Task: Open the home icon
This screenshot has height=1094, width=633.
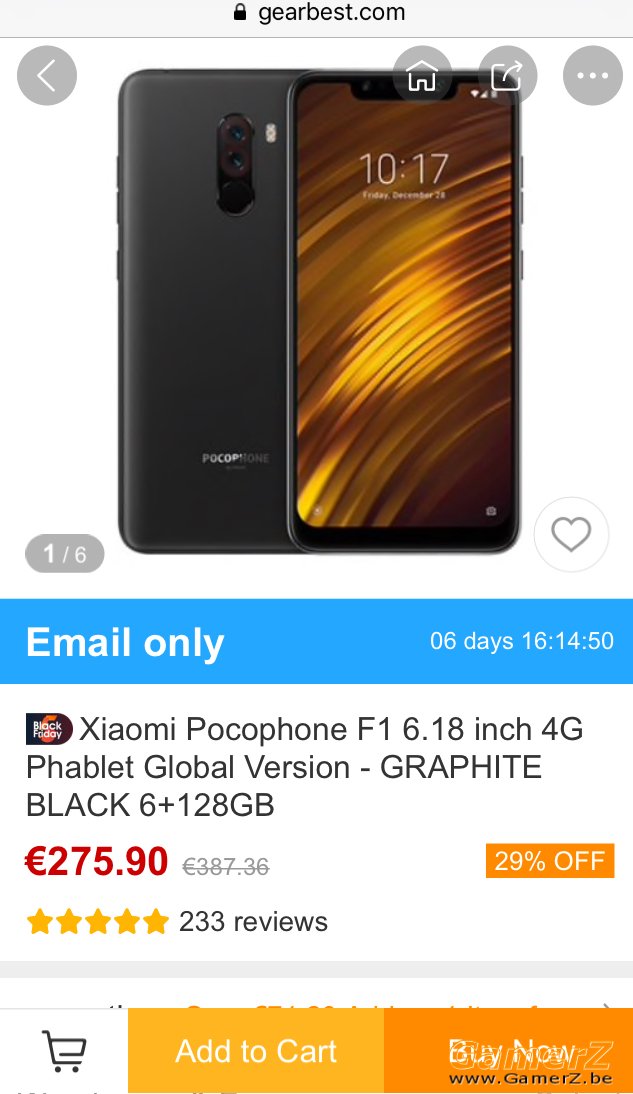Action: click(422, 75)
